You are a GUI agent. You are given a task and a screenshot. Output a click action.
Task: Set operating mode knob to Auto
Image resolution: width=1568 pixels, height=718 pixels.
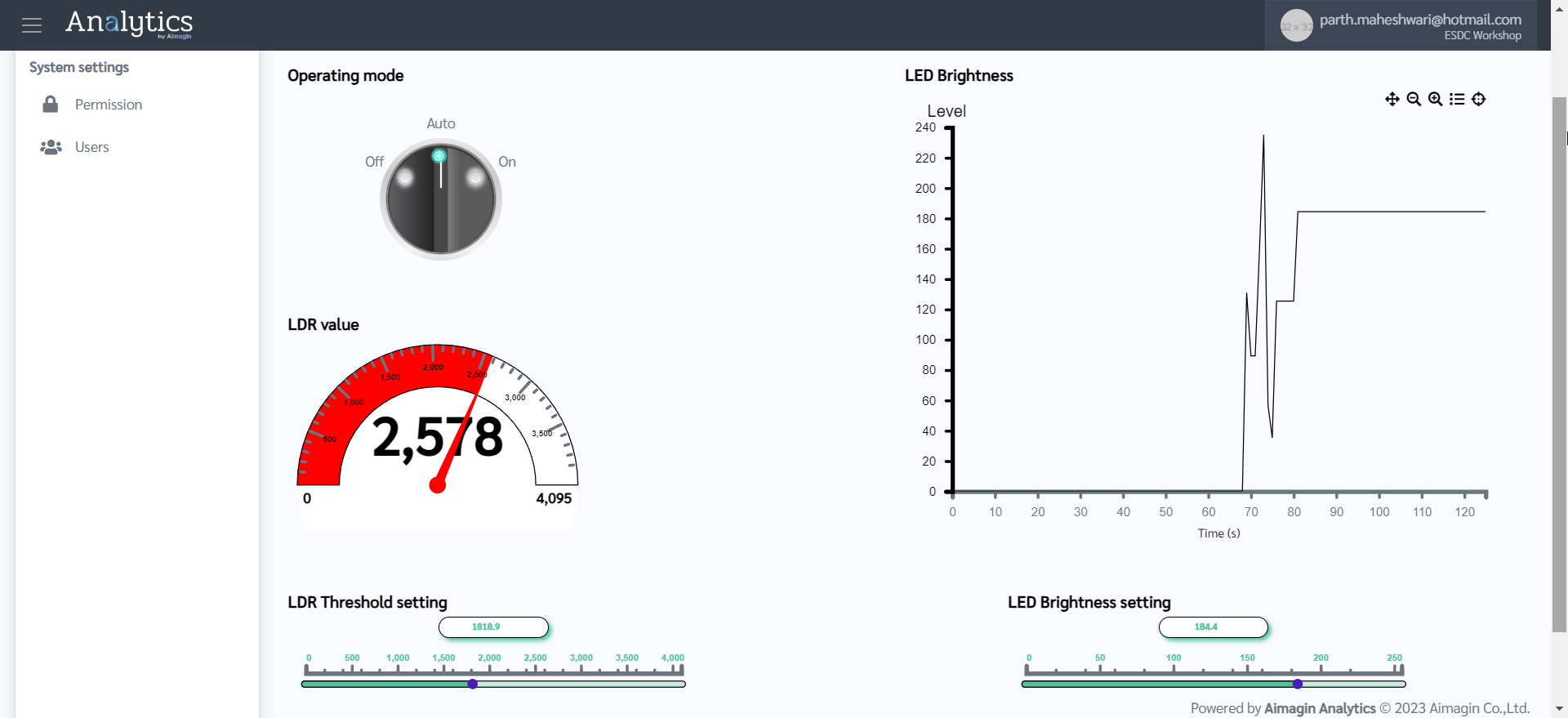coord(441,123)
